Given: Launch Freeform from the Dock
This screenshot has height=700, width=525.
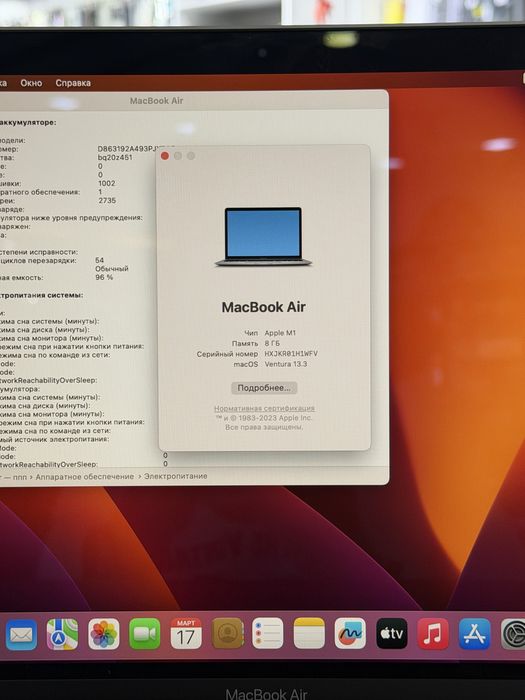Looking at the screenshot, I should (x=350, y=633).
